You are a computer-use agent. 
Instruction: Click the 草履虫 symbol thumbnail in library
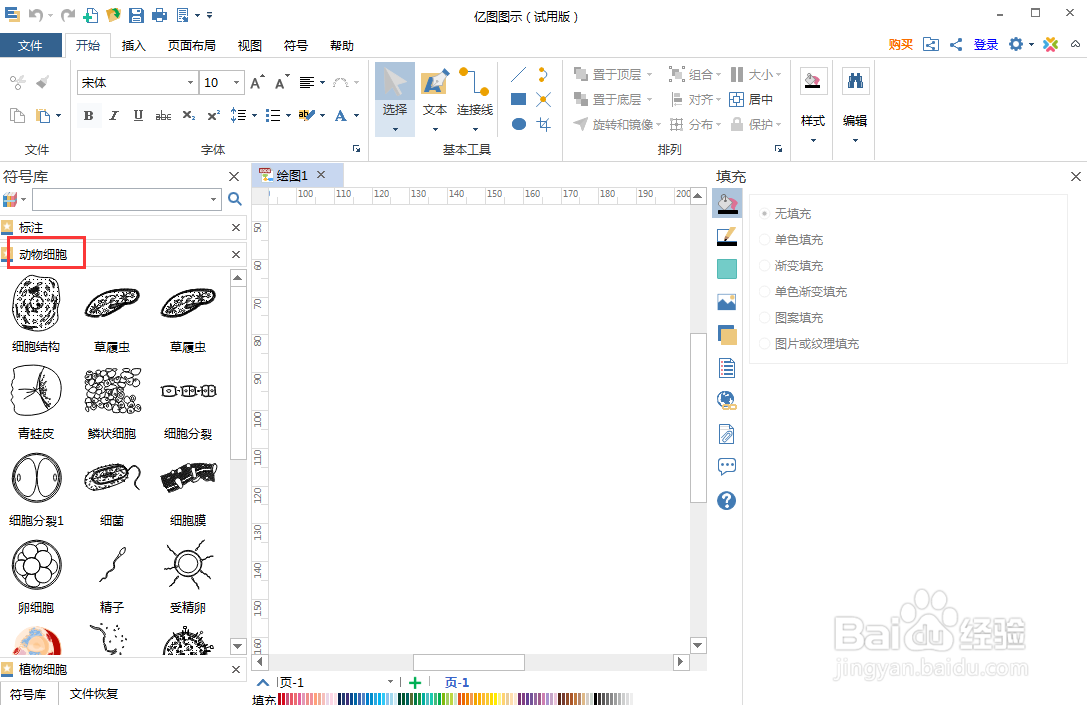[111, 304]
